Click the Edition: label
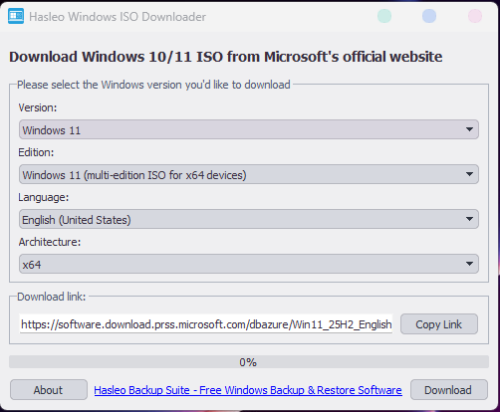500x412 pixels. (36, 152)
